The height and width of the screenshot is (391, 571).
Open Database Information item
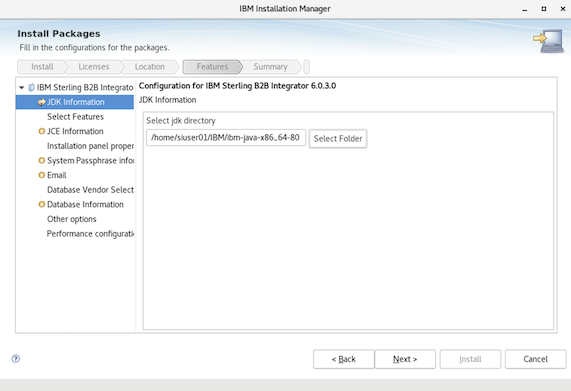(85, 204)
